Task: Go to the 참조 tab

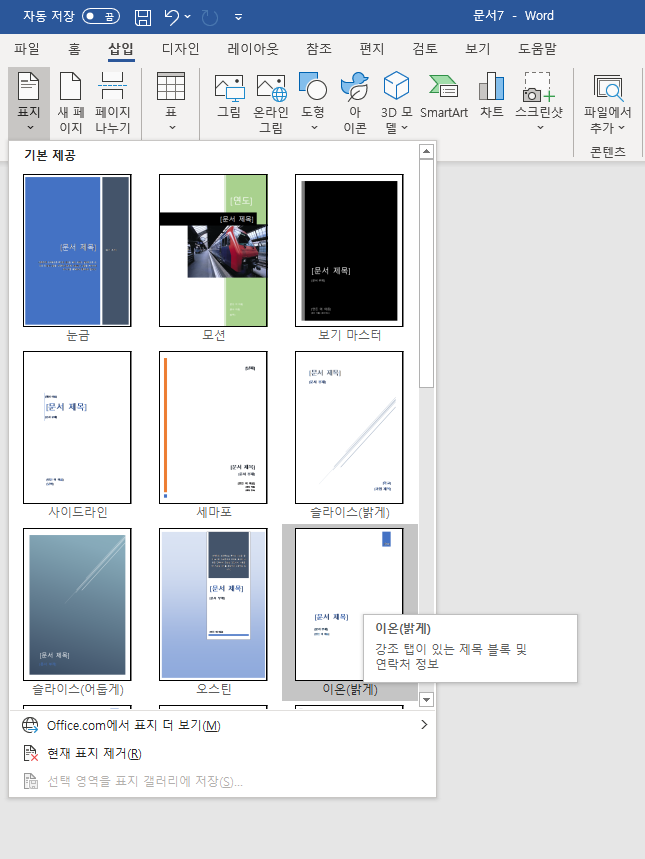Action: (x=319, y=49)
